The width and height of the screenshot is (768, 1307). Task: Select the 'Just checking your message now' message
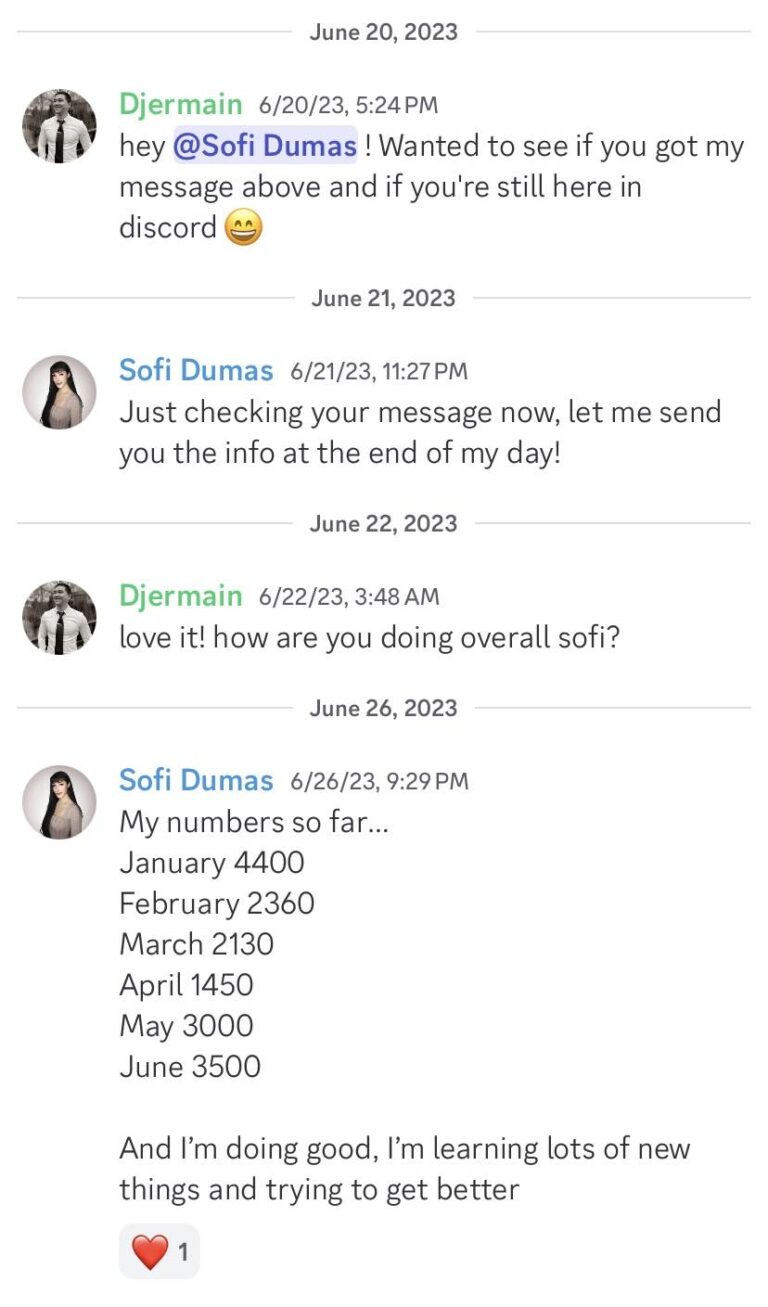coord(420,433)
